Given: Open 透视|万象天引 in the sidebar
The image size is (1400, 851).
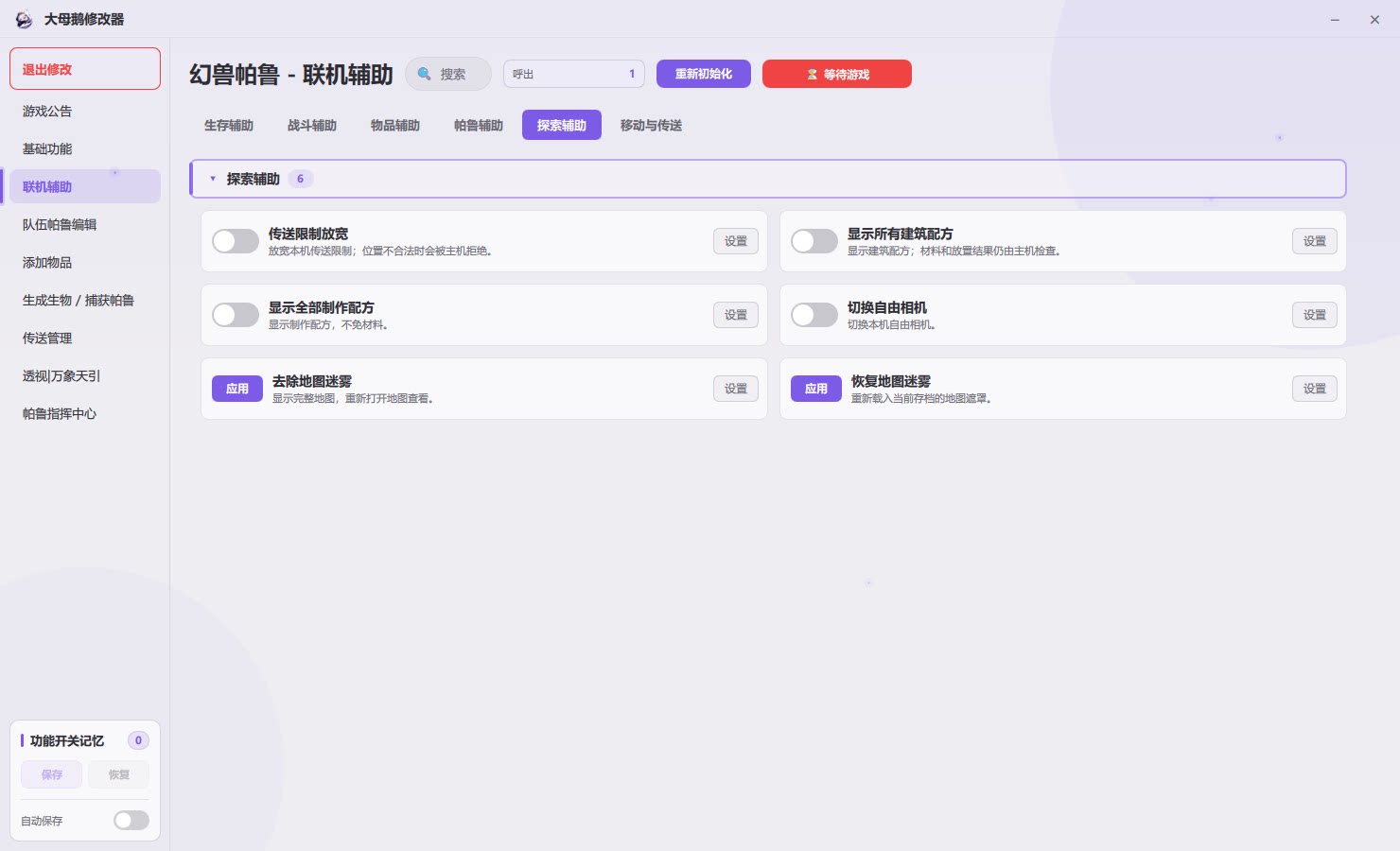Looking at the screenshot, I should (85, 375).
